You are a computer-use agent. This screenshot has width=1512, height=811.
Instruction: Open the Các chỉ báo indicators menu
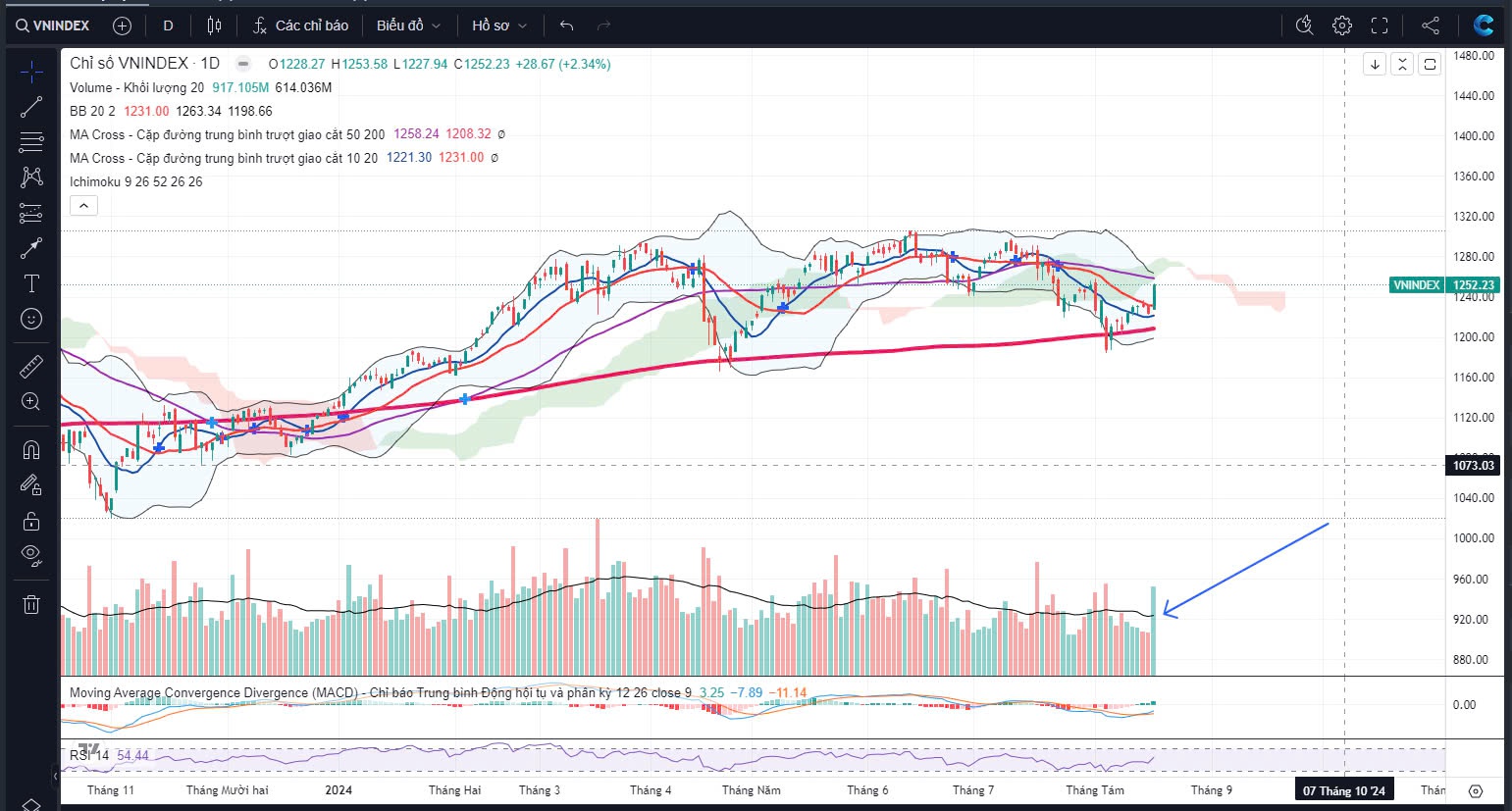(300, 25)
